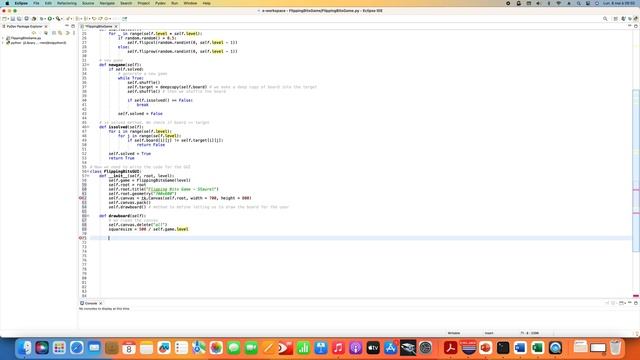Minimize the Package Explorer view

pos(67,27)
